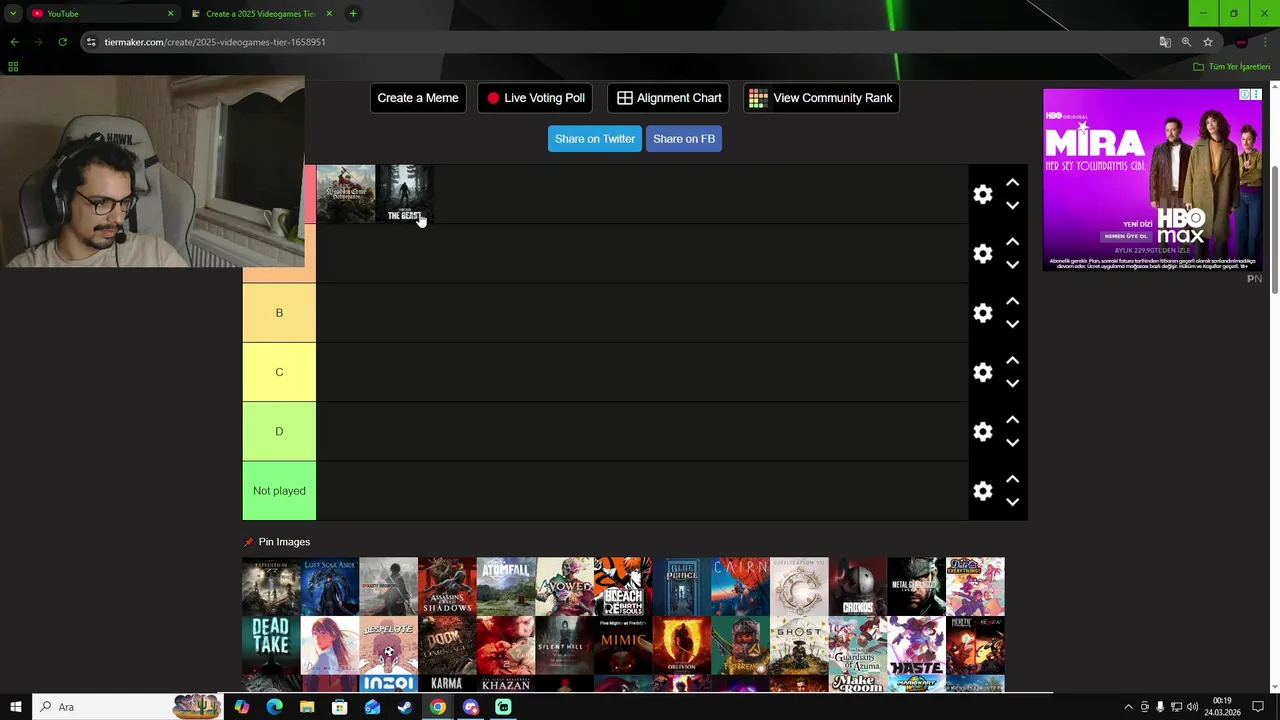
Task: Launch Microsoft Edge from the taskbar
Action: coord(274,707)
